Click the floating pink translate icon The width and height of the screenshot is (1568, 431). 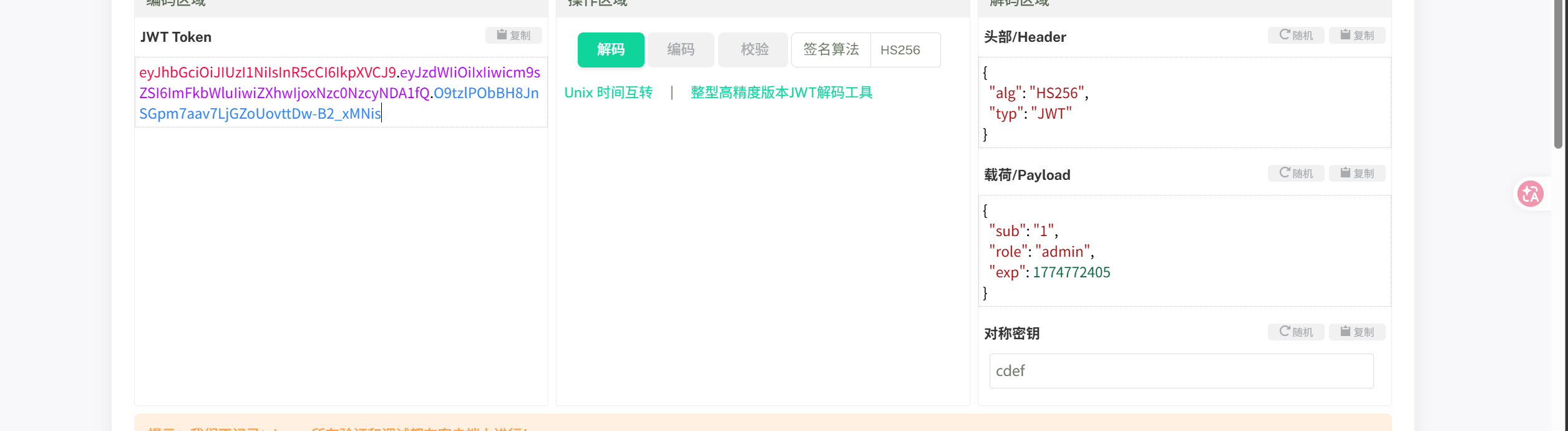pos(1530,194)
